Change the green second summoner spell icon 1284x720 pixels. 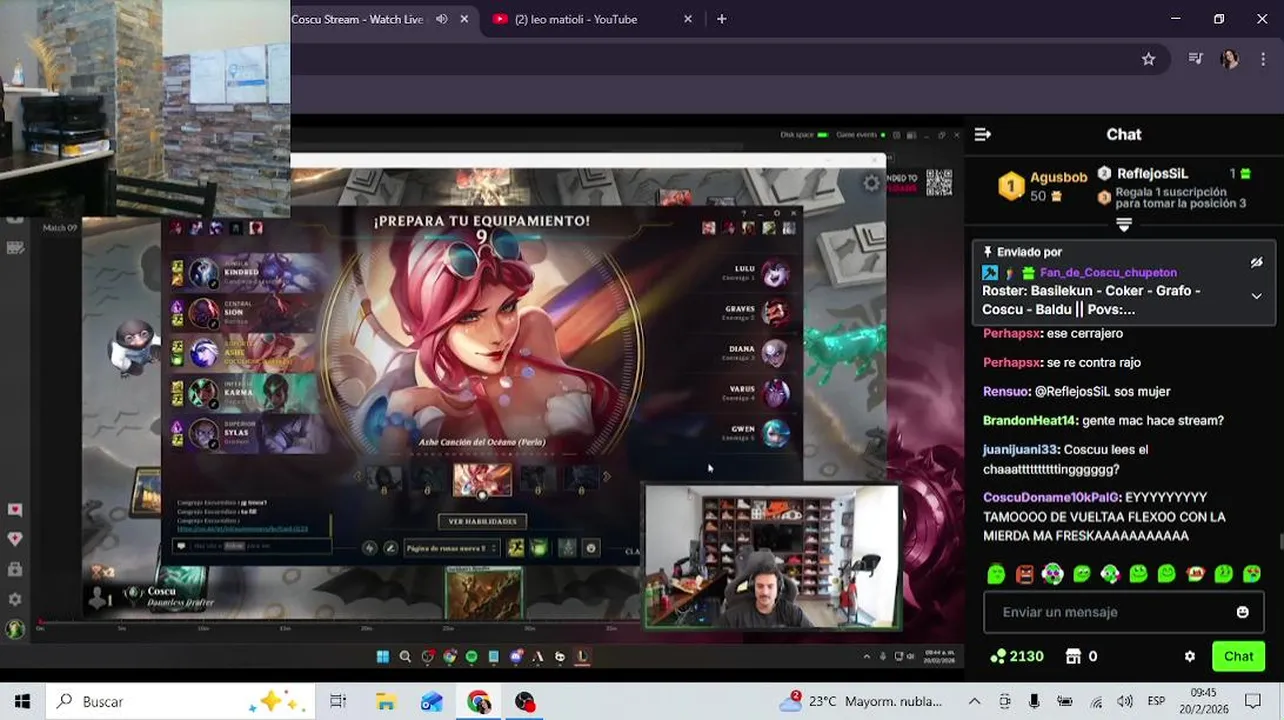point(539,548)
